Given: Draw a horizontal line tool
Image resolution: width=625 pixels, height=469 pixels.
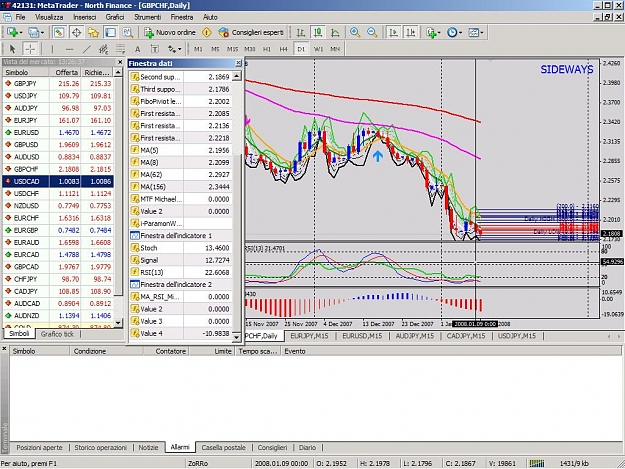Looking at the screenshot, I should (x=69, y=49).
